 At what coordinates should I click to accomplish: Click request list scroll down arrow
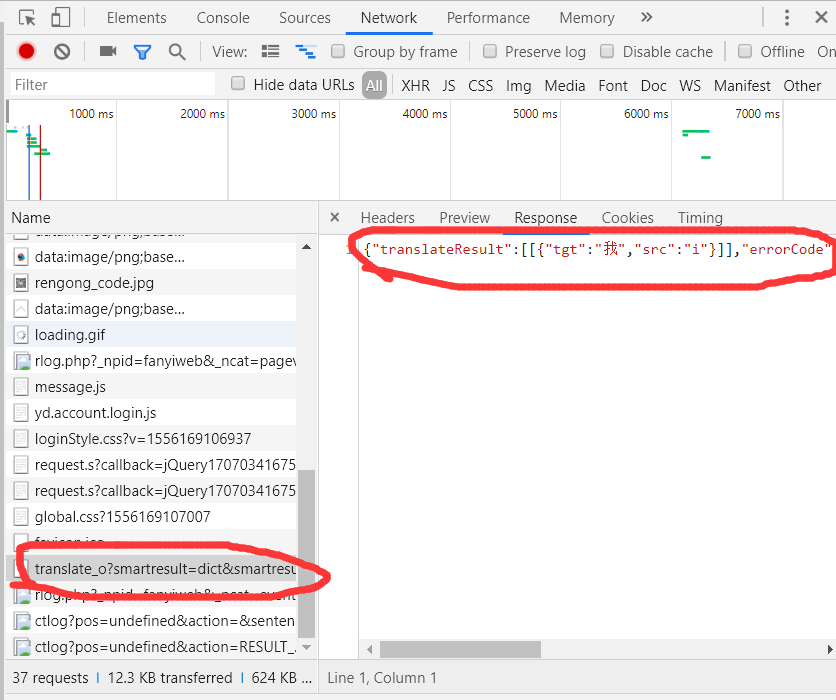(306, 647)
